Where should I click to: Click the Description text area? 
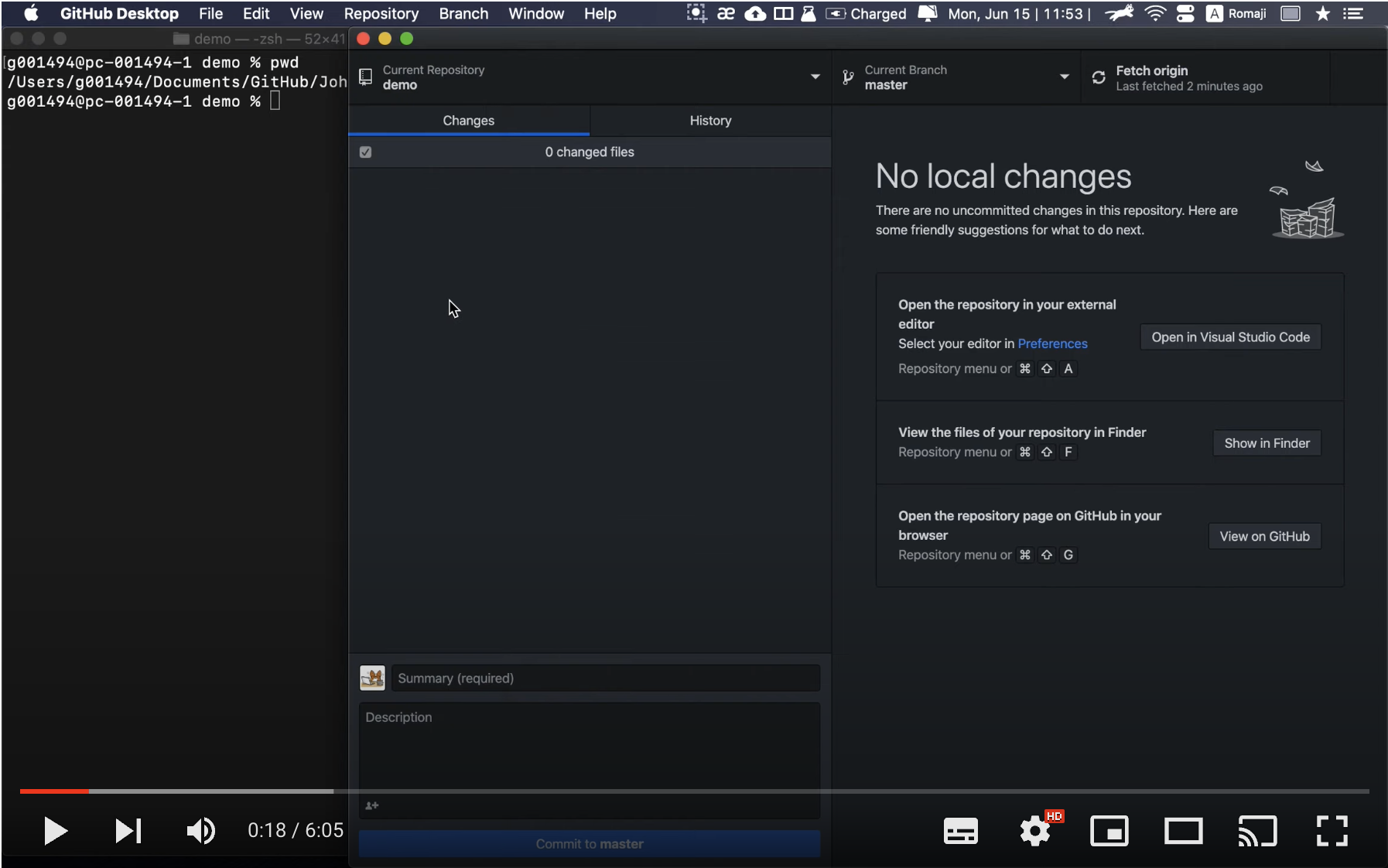pos(590,760)
